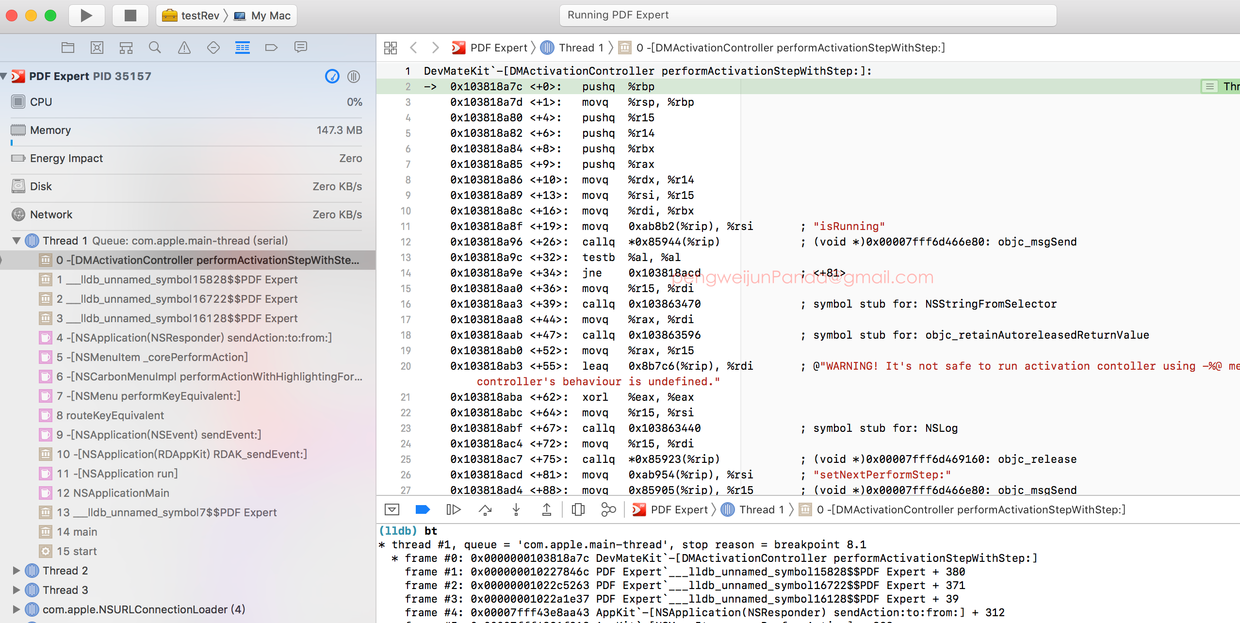Viewport: 1240px width, 623px height.
Task: Expand Thread 3
Action: [x=16, y=590]
